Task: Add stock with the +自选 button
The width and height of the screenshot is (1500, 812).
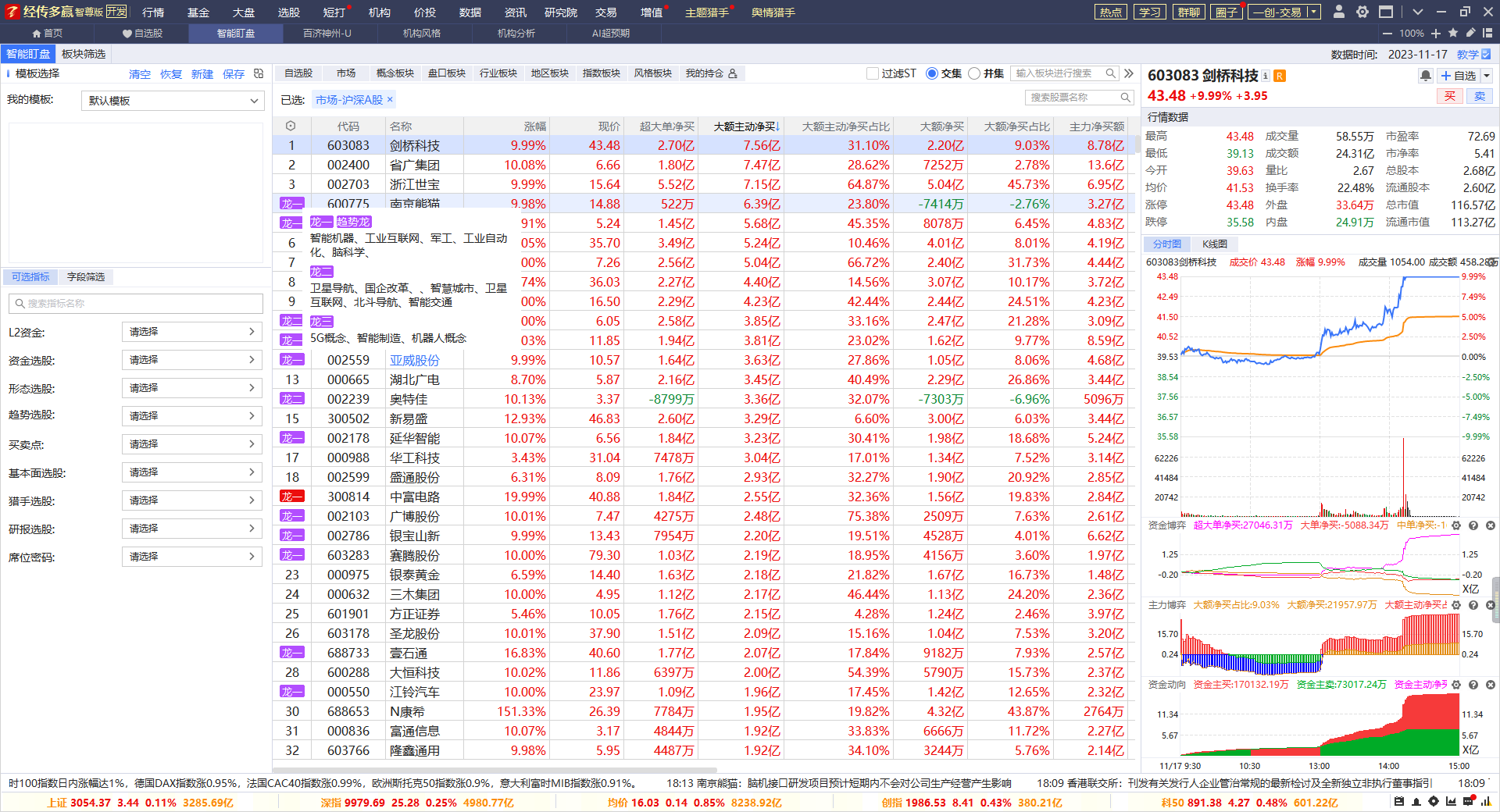Action: (1459, 76)
